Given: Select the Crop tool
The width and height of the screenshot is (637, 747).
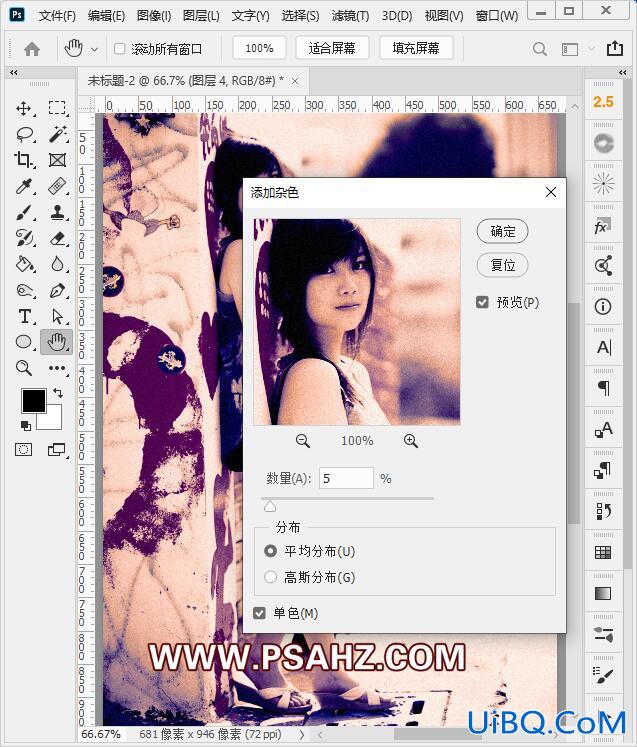Looking at the screenshot, I should (x=23, y=160).
